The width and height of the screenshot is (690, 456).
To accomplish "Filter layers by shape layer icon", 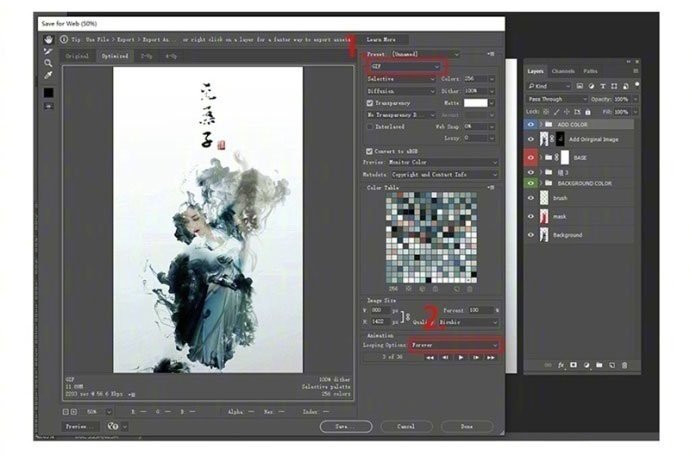I will pos(614,86).
